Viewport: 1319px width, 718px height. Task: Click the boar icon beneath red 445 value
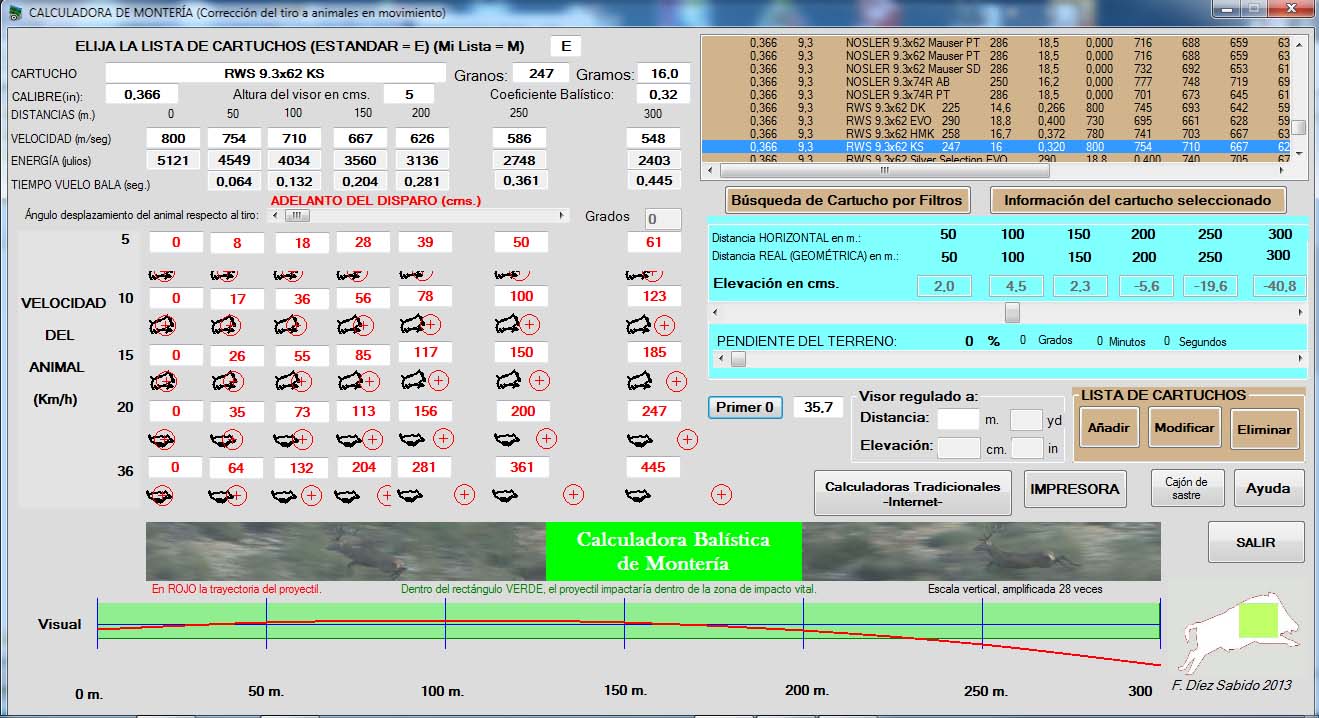[x=640, y=495]
